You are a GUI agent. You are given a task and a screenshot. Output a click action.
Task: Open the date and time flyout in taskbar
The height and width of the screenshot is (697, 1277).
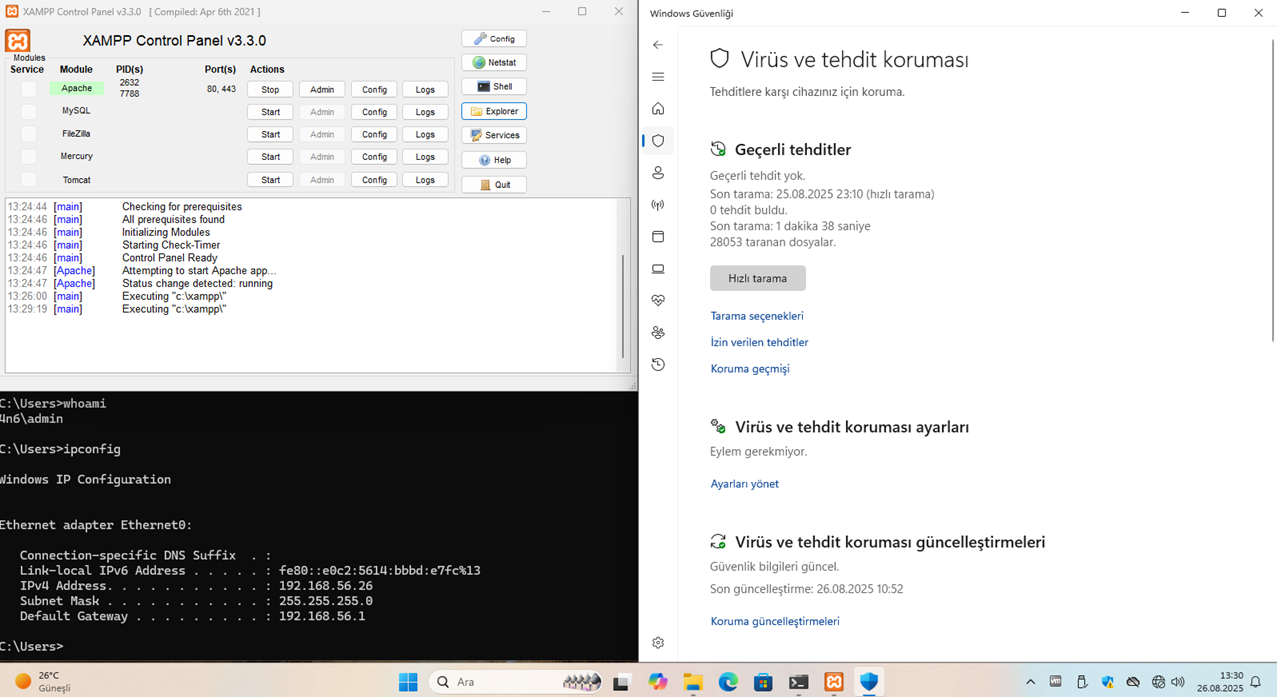(x=1231, y=682)
